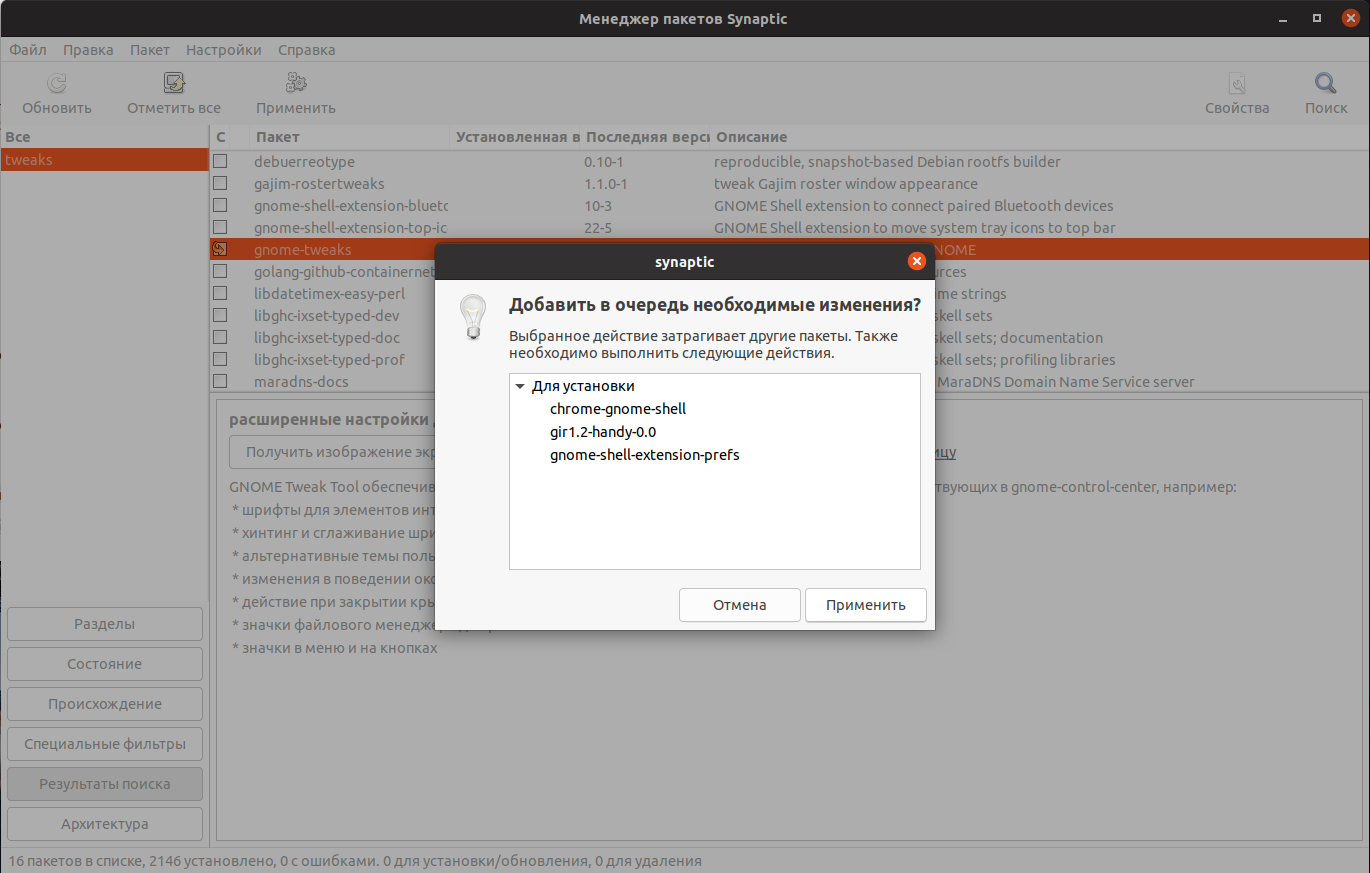Toggle checkbox for maradns-docs package

[220, 382]
